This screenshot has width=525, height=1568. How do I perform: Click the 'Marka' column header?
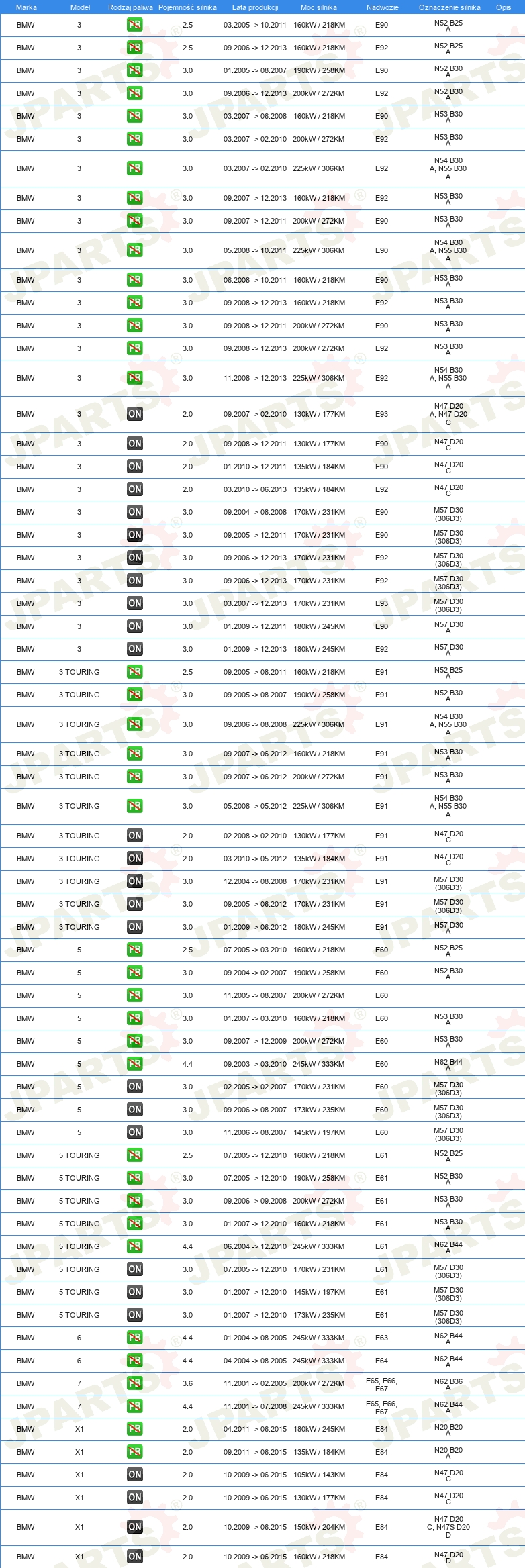pyautogui.click(x=26, y=7)
